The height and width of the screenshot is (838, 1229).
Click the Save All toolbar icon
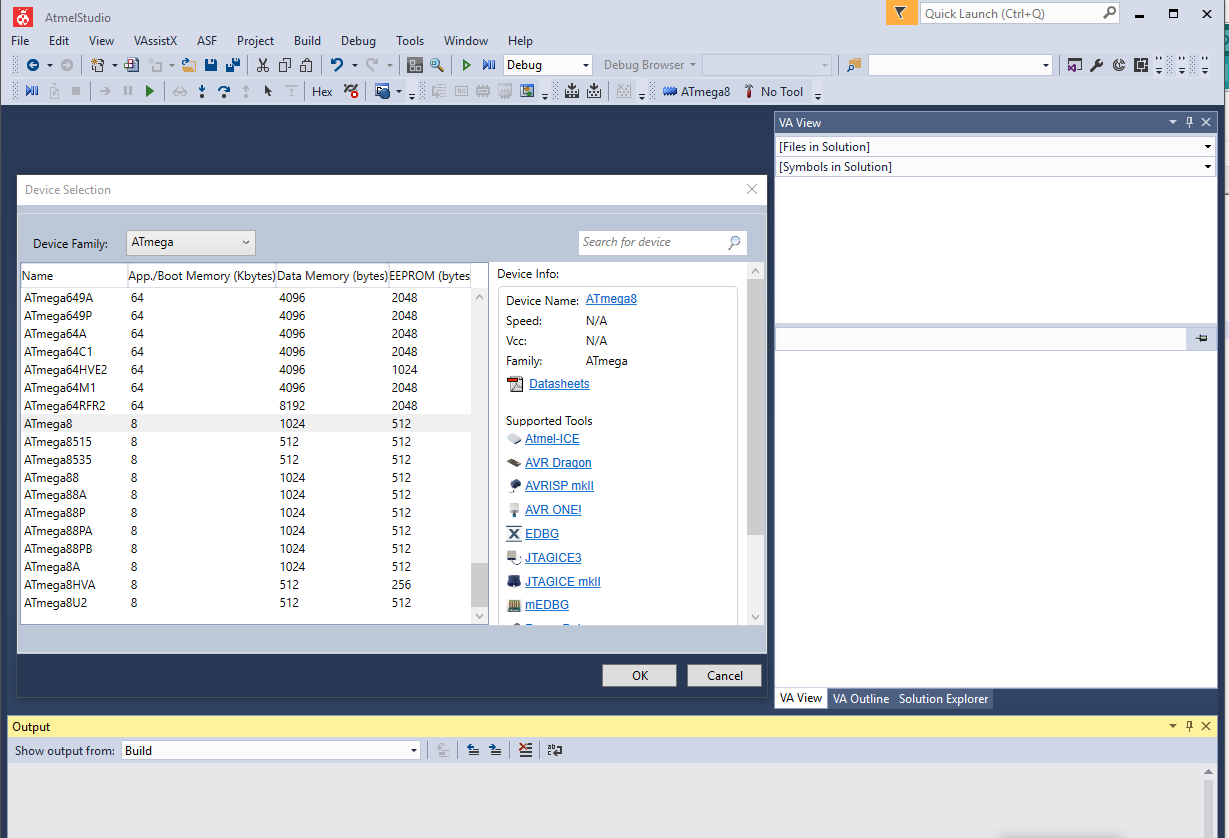coord(233,65)
